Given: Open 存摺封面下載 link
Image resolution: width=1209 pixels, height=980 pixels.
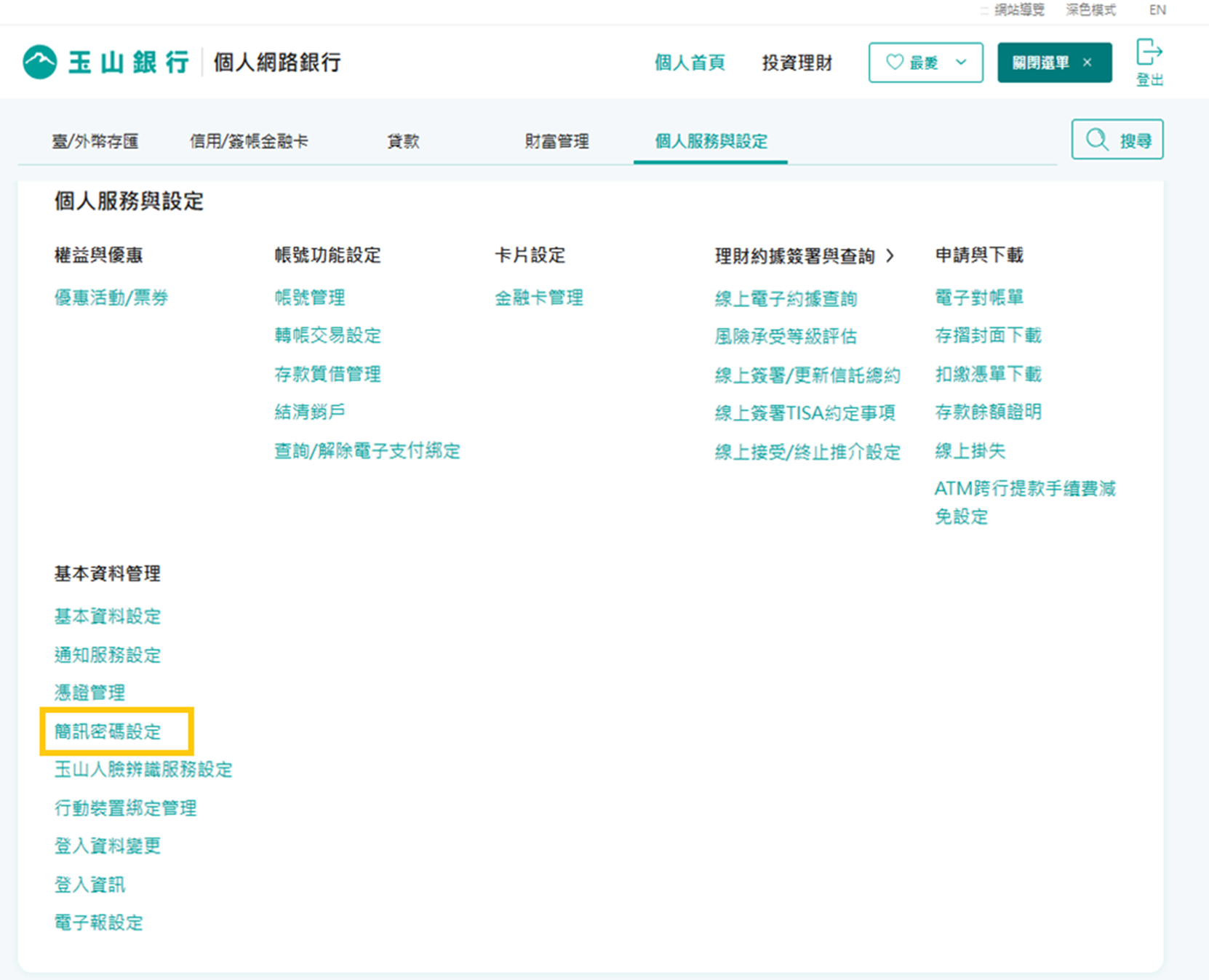Looking at the screenshot, I should point(989,335).
